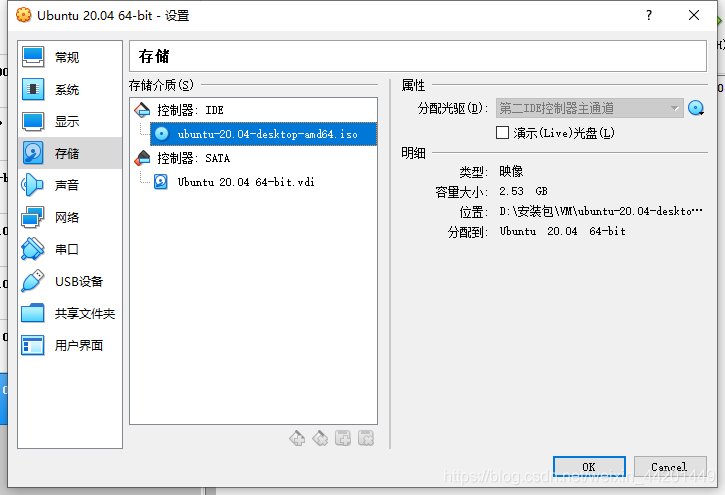The height and width of the screenshot is (495, 725).
Task: Select Ubuntu 20.04 64-bit.vdi disk entry
Action: tap(246, 182)
